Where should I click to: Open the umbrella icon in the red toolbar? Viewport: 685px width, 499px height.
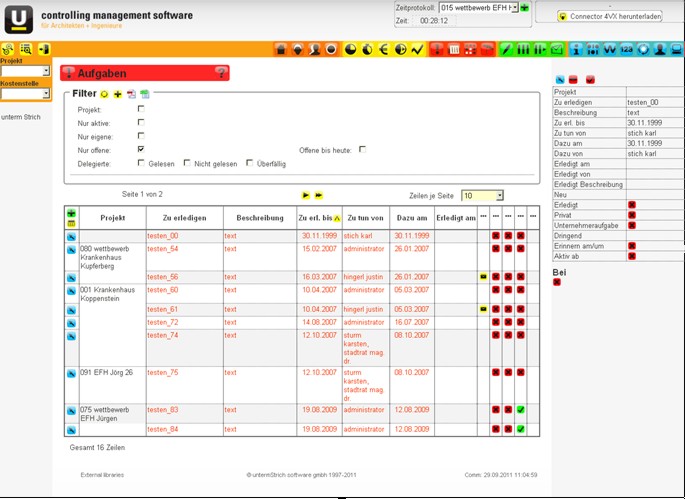click(487, 49)
